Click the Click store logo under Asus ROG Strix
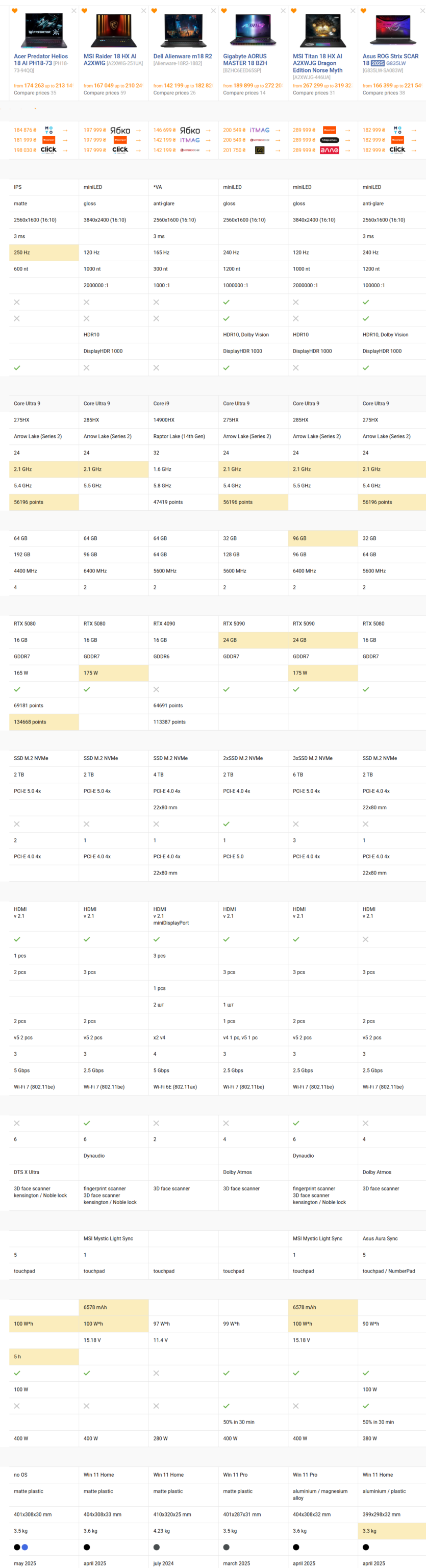Screen dimensions: 426x1568 click(397, 150)
